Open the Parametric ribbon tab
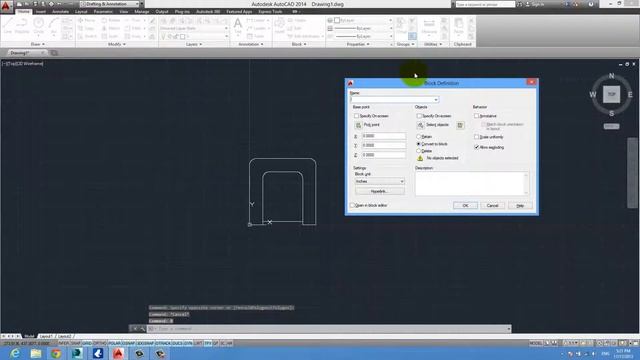The height and width of the screenshot is (360, 640). point(103,12)
